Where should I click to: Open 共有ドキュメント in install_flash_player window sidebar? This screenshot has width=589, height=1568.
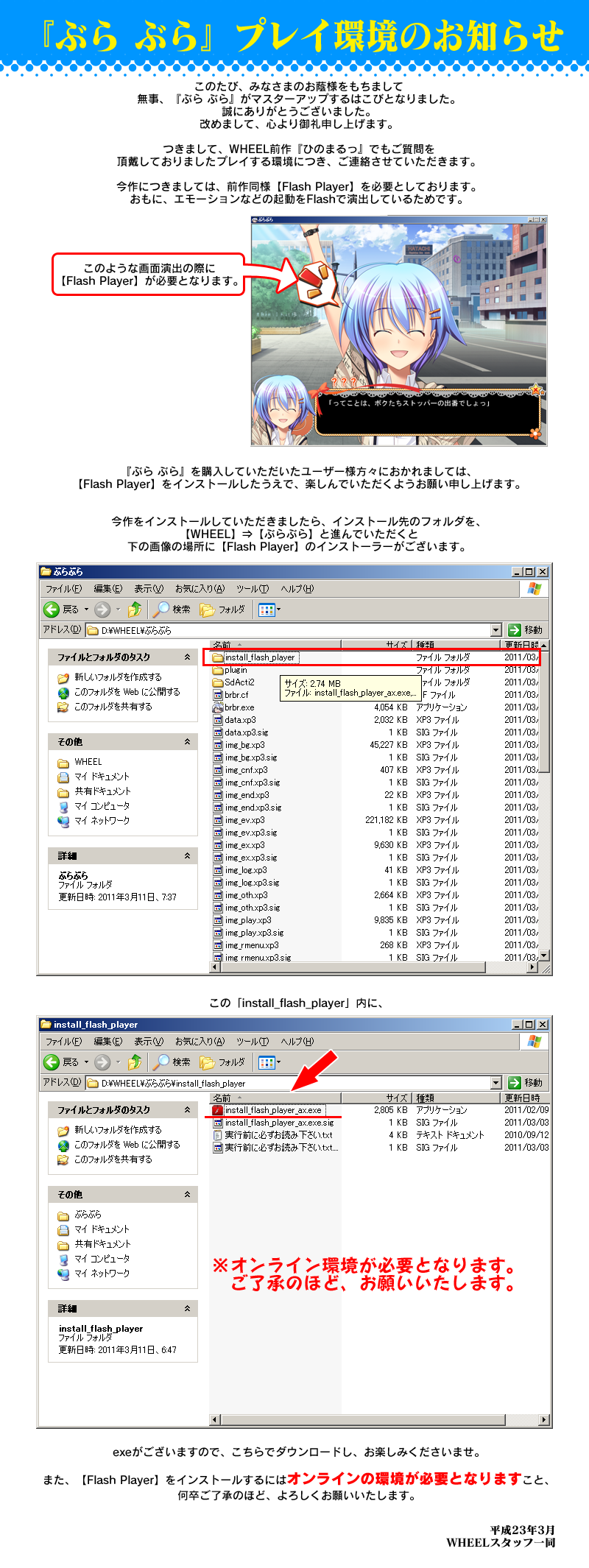point(94,1243)
